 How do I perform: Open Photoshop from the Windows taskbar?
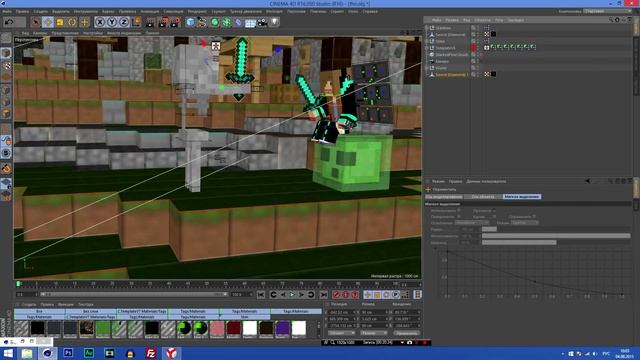click(x=68, y=353)
